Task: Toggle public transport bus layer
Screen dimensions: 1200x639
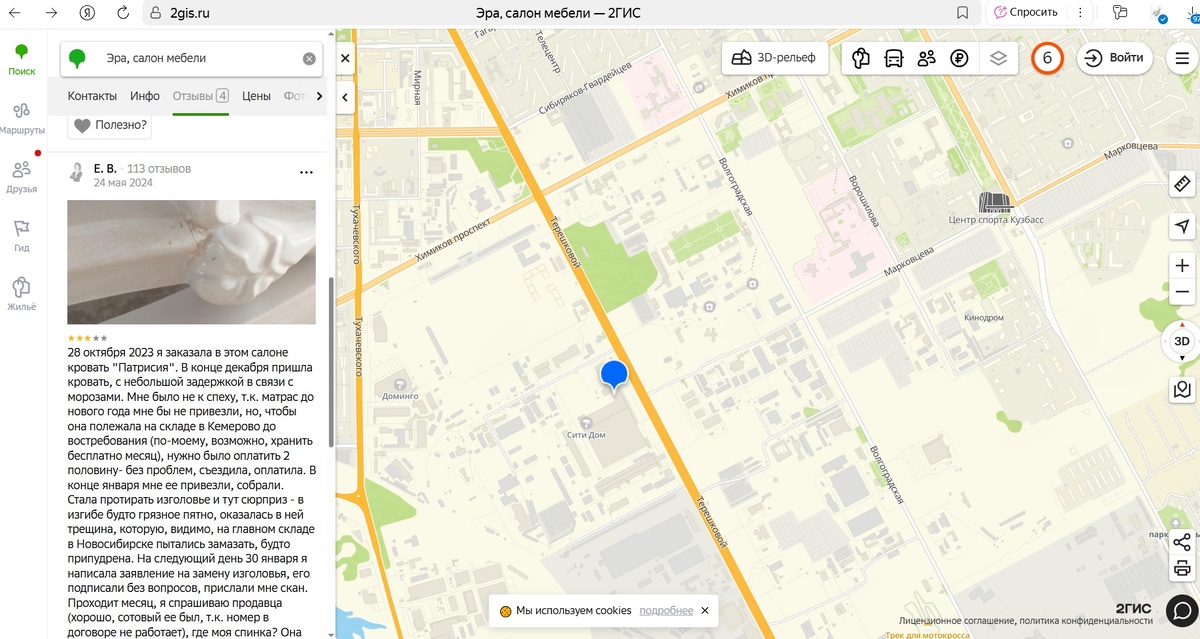Action: [894, 58]
